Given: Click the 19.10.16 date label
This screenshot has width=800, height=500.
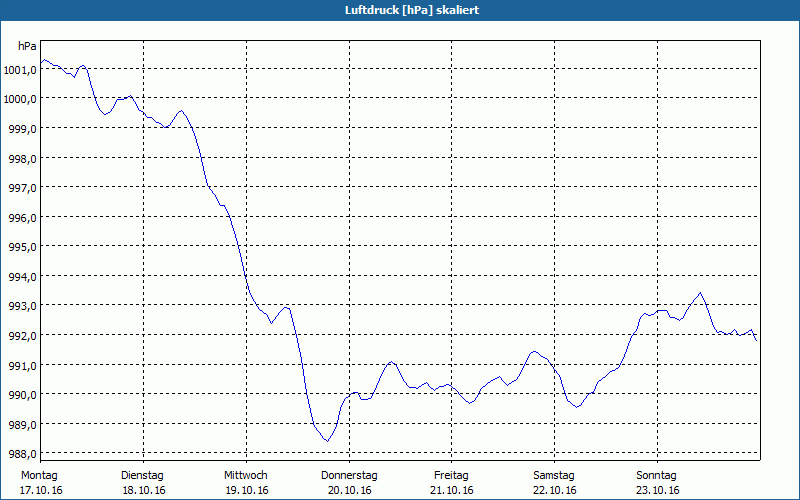Looking at the screenshot, I should (247, 490).
